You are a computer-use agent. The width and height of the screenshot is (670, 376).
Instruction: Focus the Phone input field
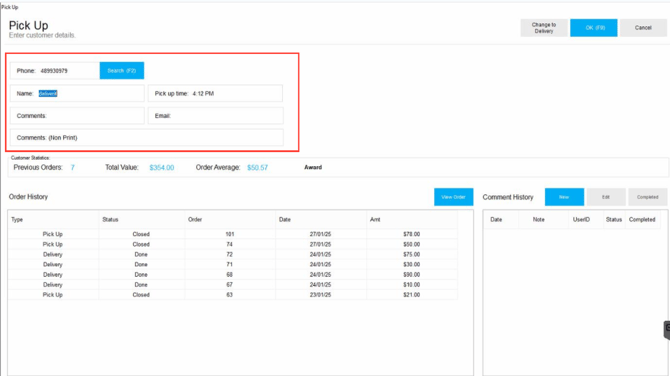[55, 71]
